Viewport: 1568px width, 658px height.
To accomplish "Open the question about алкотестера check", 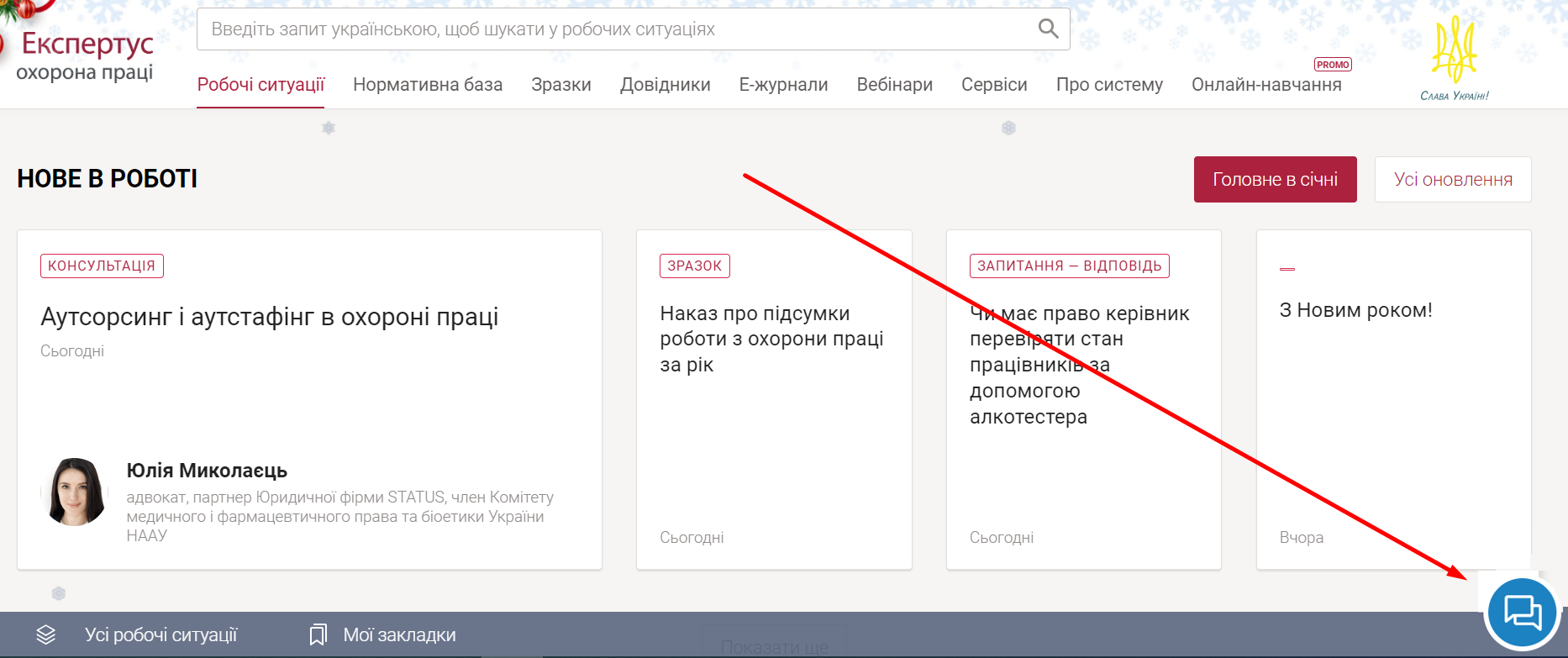I will [1079, 365].
